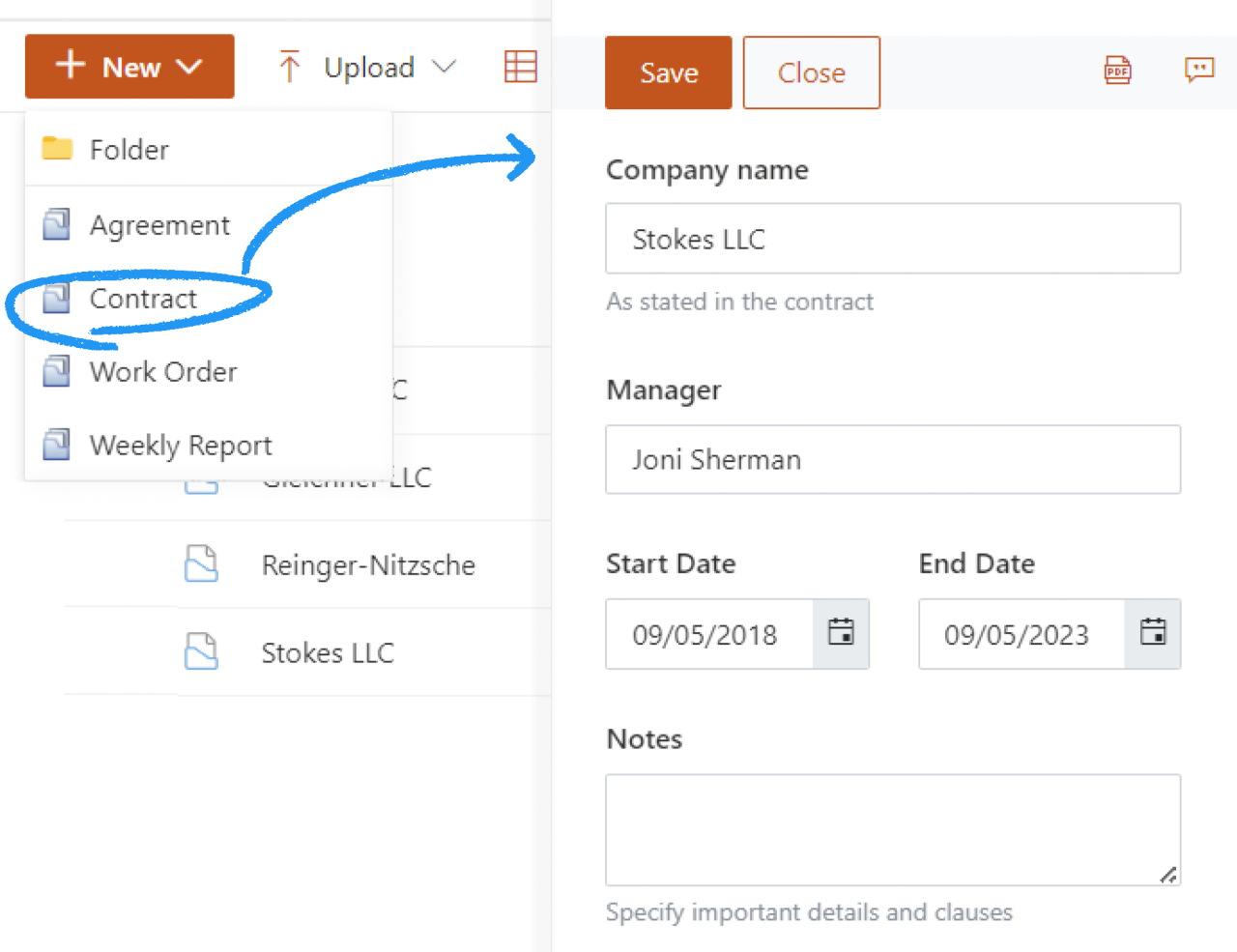1237x952 pixels.
Task: Select Contract from the New menu
Action: pos(143,299)
